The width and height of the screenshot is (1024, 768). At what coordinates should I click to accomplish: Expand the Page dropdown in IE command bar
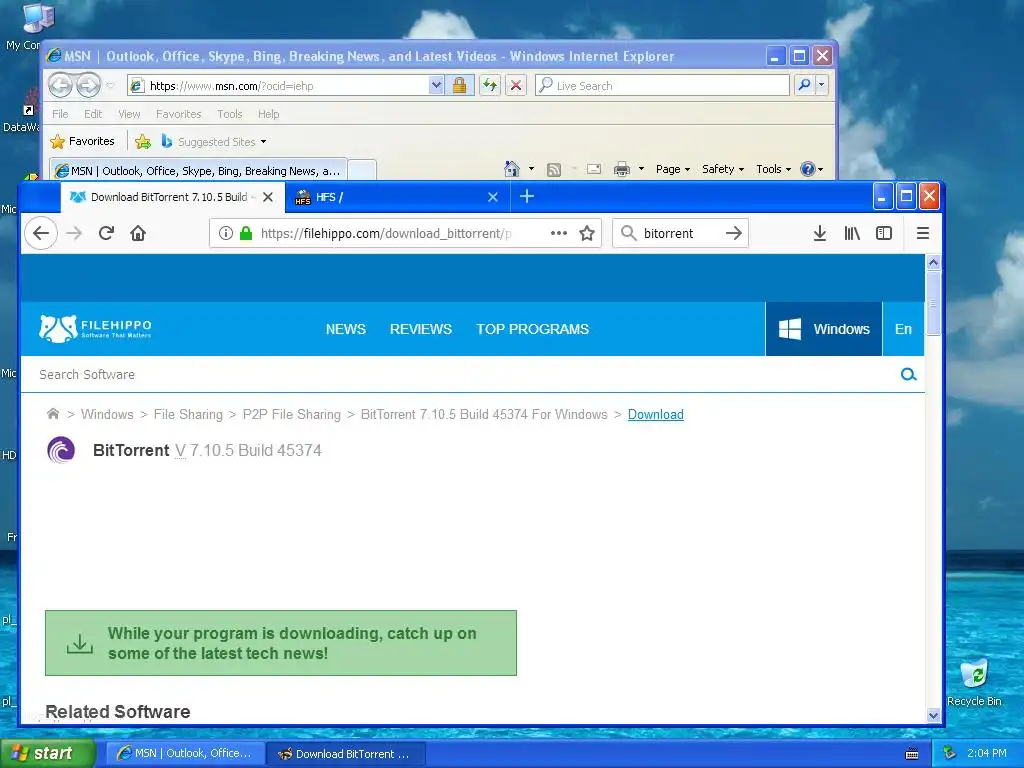point(673,169)
